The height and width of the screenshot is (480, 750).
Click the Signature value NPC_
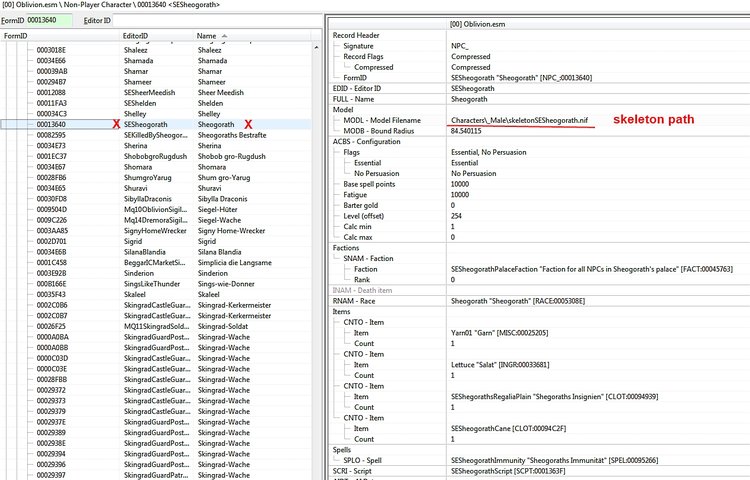[x=460, y=46]
